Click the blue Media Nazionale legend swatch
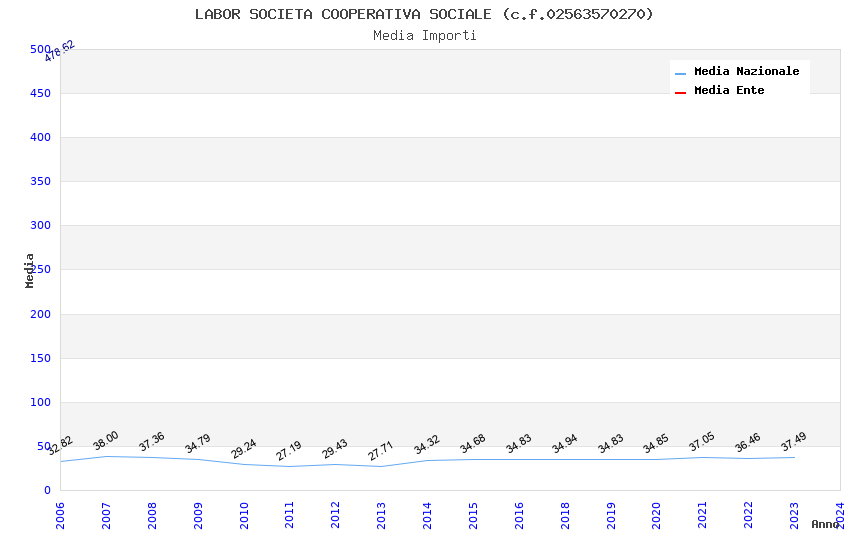 680,74
